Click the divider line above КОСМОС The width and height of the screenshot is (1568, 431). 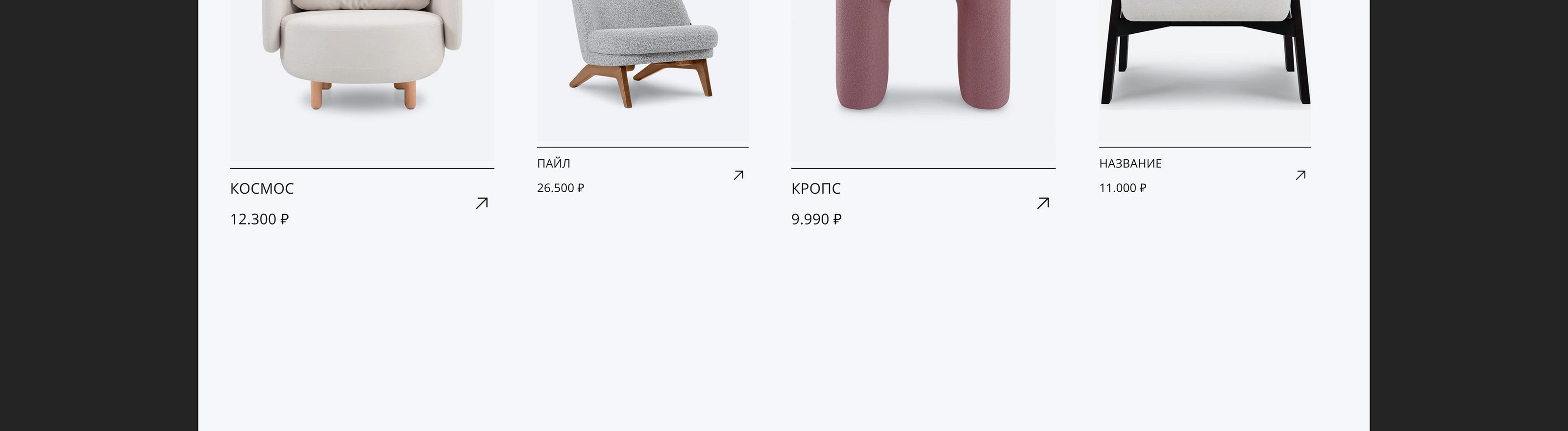point(362,168)
